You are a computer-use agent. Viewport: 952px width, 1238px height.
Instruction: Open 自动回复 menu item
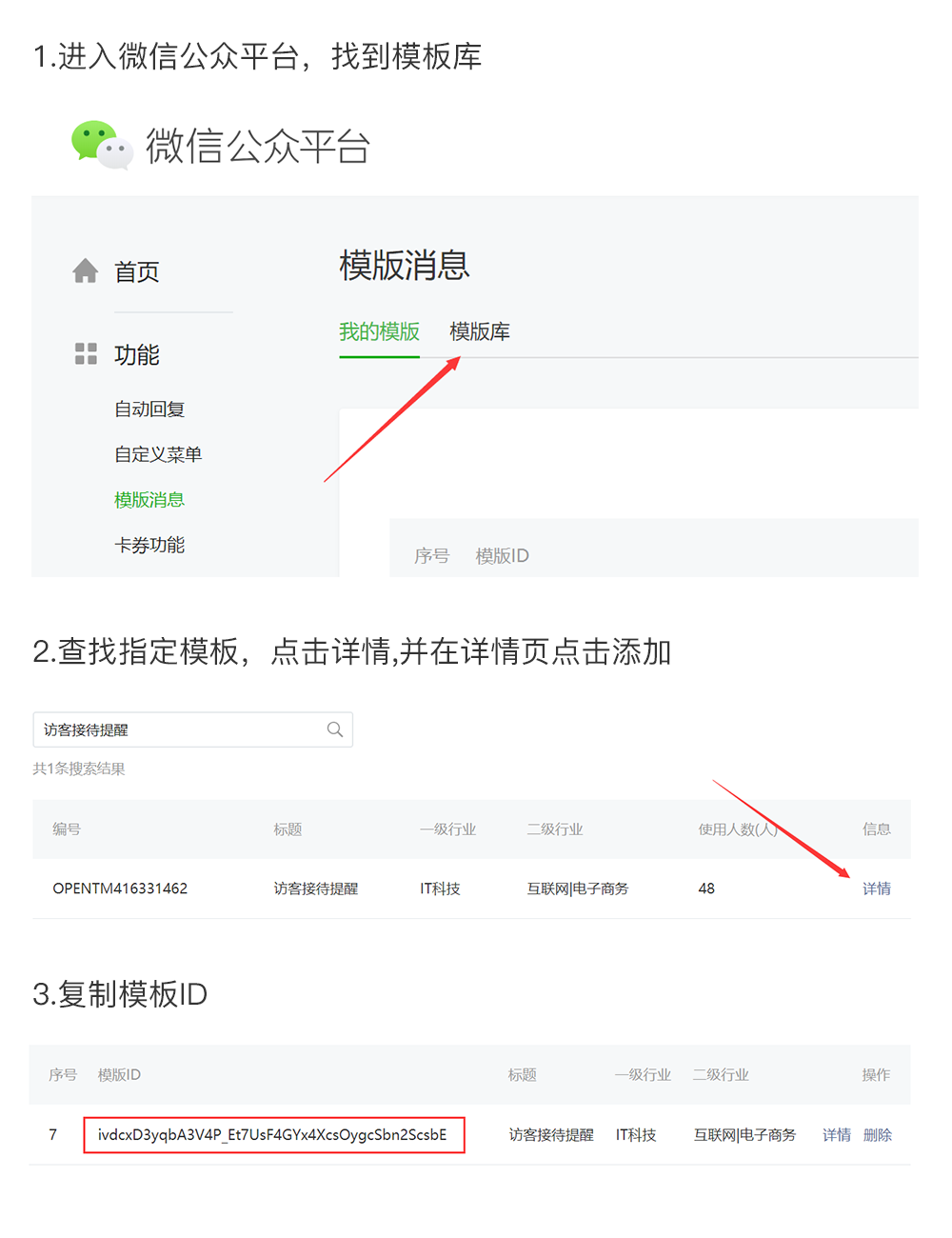coord(149,409)
